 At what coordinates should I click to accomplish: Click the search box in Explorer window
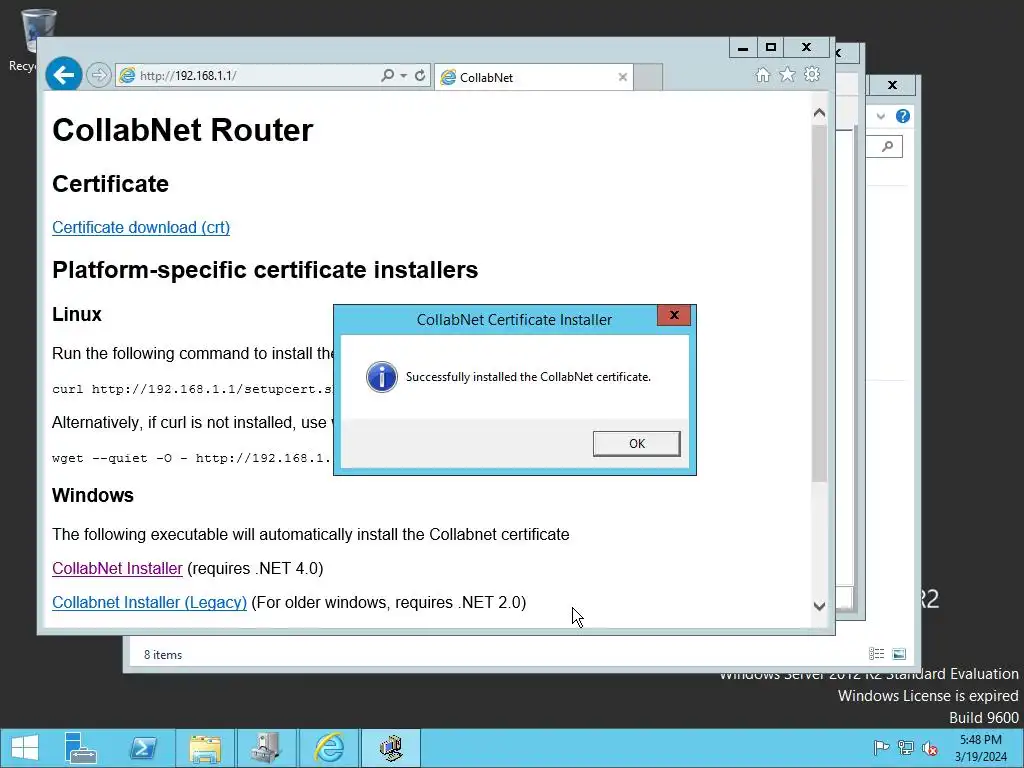pyautogui.click(x=885, y=146)
